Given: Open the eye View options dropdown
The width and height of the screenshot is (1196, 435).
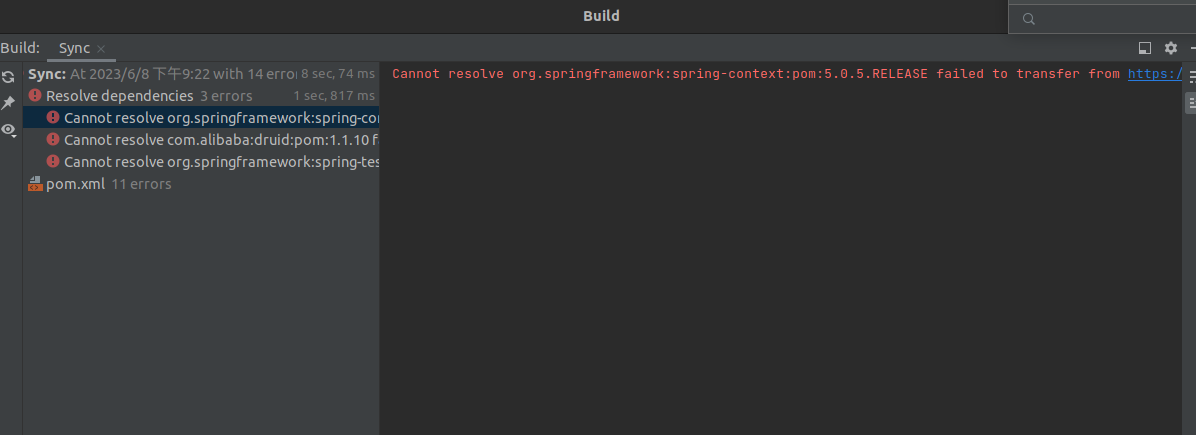Looking at the screenshot, I should point(8,130).
